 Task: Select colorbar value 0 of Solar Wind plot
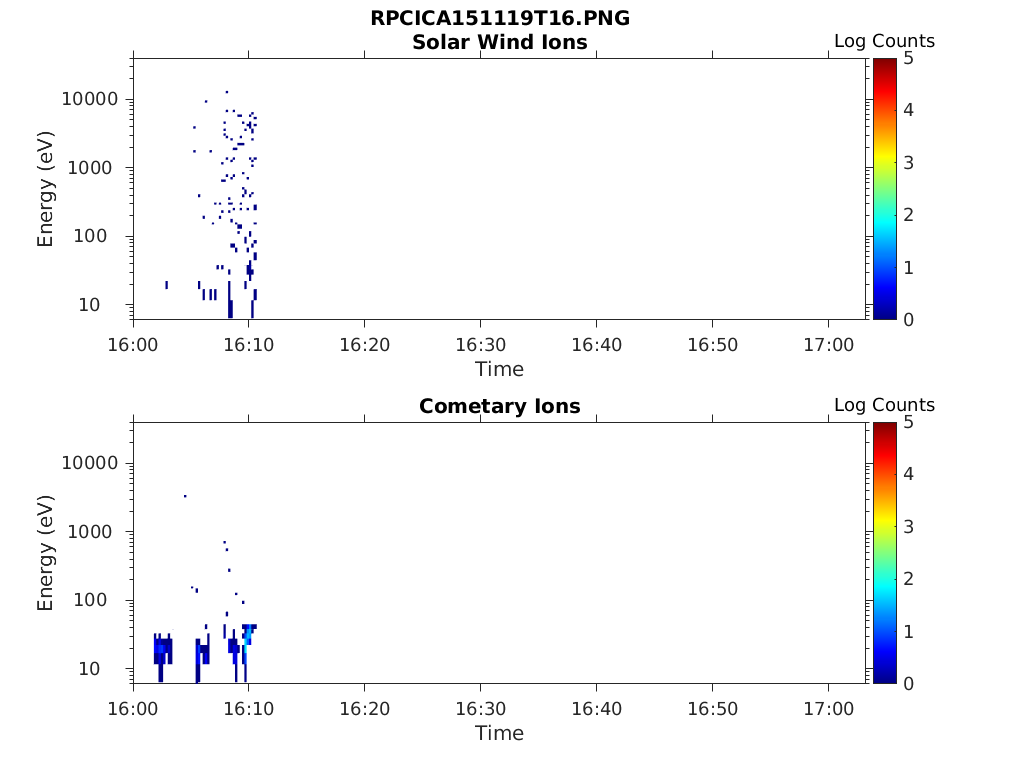[908, 320]
